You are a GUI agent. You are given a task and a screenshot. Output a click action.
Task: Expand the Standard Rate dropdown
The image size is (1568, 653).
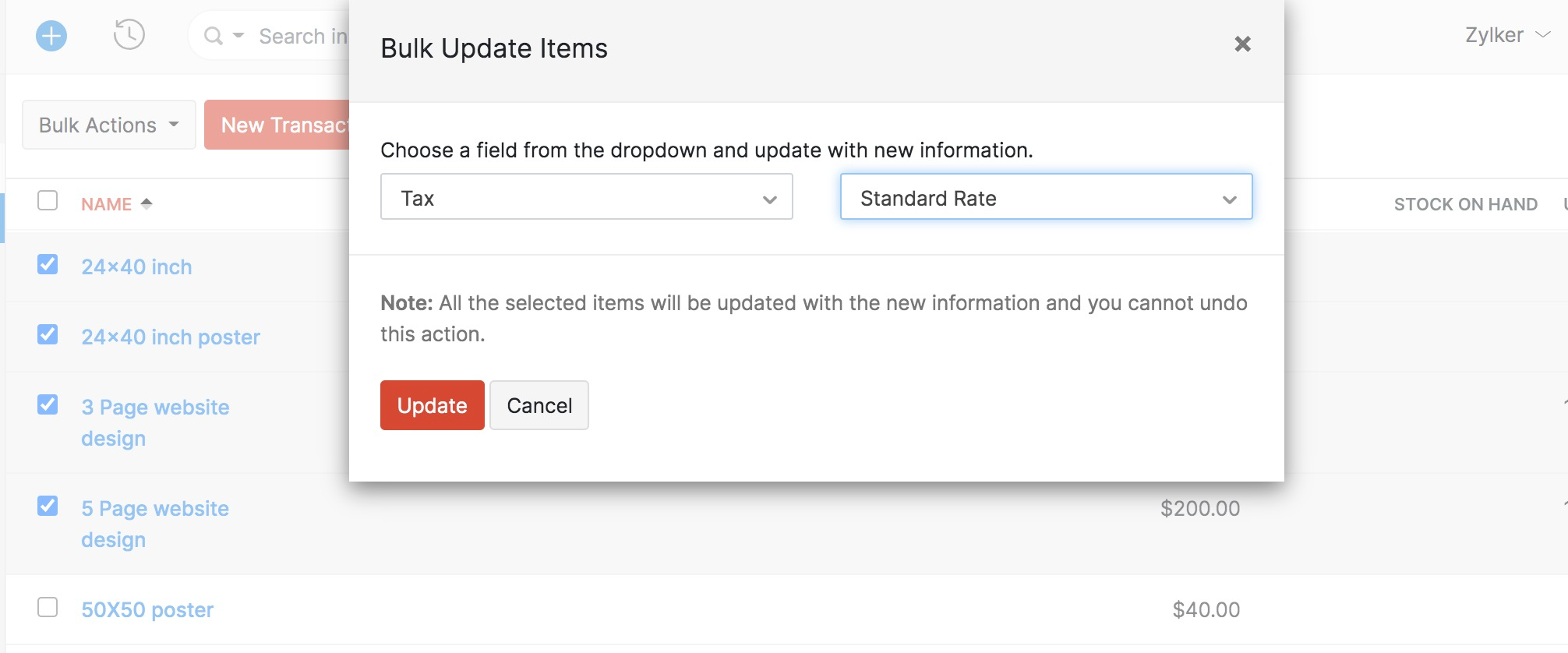[1046, 197]
